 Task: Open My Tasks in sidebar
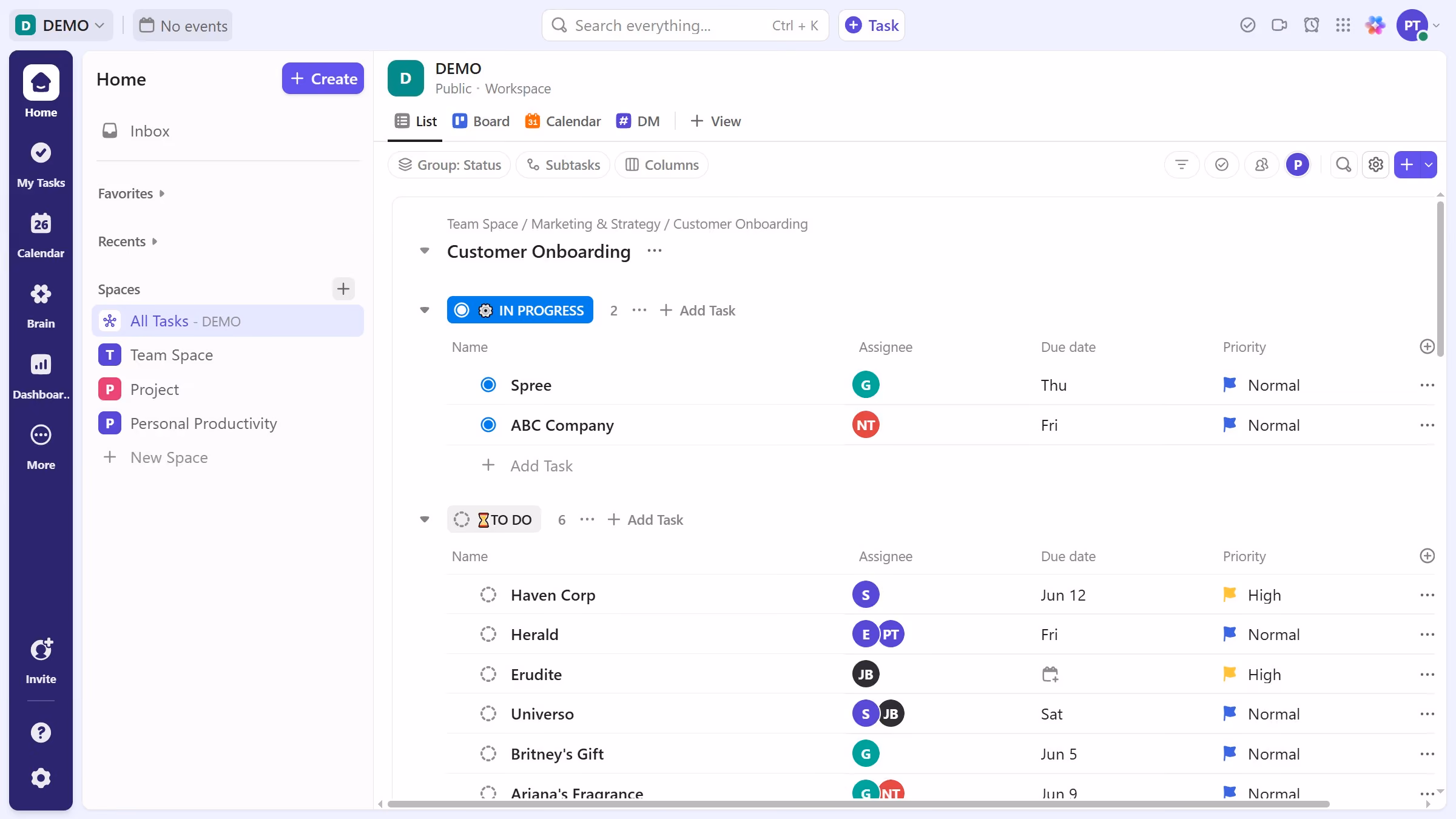click(x=41, y=164)
